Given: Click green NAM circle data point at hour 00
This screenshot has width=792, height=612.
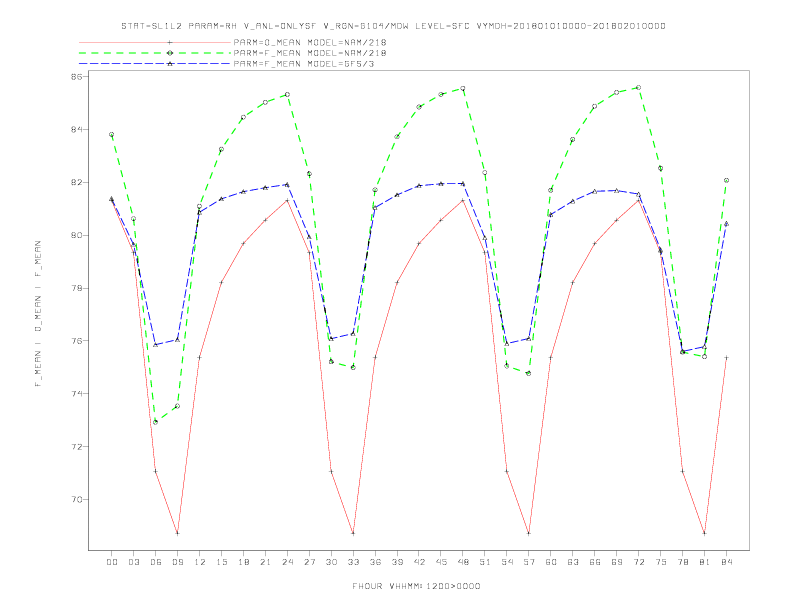Looking at the screenshot, I should pyautogui.click(x=112, y=135).
